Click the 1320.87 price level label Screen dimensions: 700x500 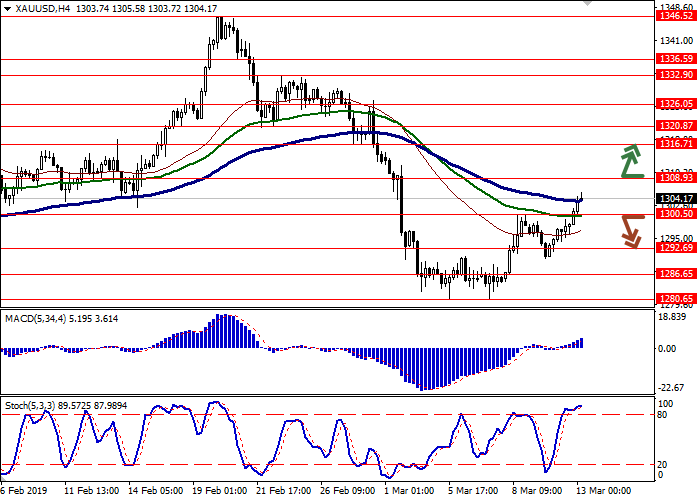pos(675,126)
